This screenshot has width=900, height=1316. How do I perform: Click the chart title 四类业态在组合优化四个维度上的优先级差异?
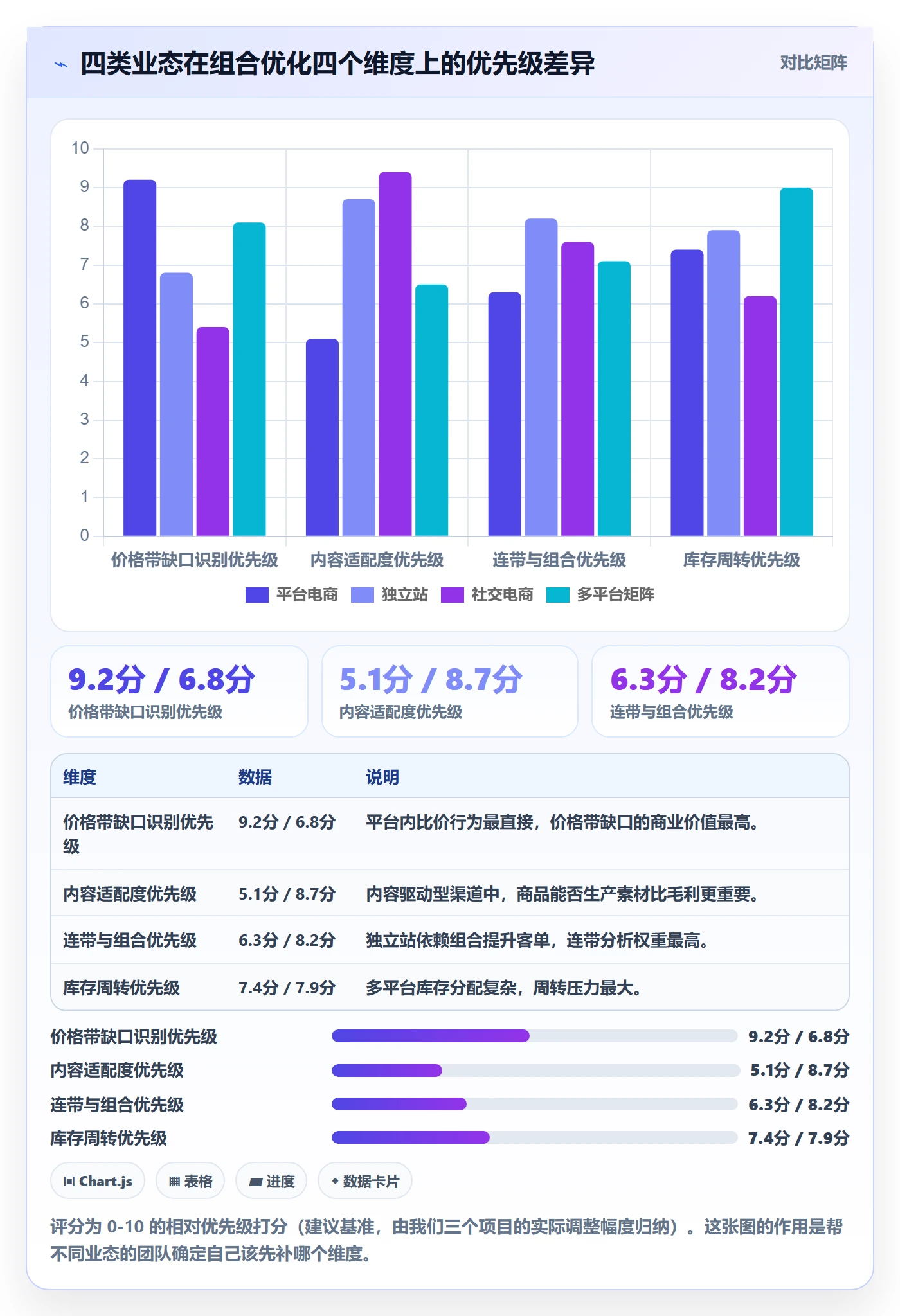pyautogui.click(x=337, y=64)
